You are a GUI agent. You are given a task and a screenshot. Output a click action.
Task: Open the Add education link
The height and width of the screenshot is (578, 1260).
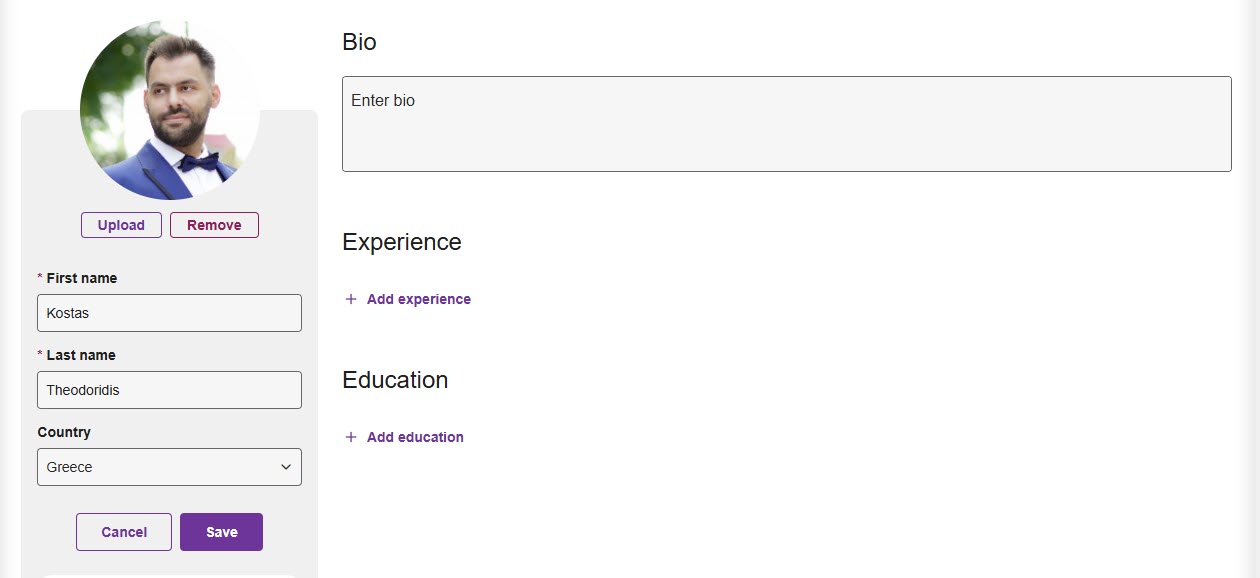(x=414, y=437)
